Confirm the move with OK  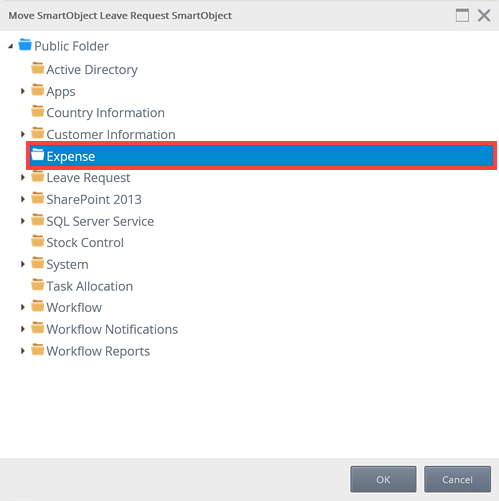[383, 479]
